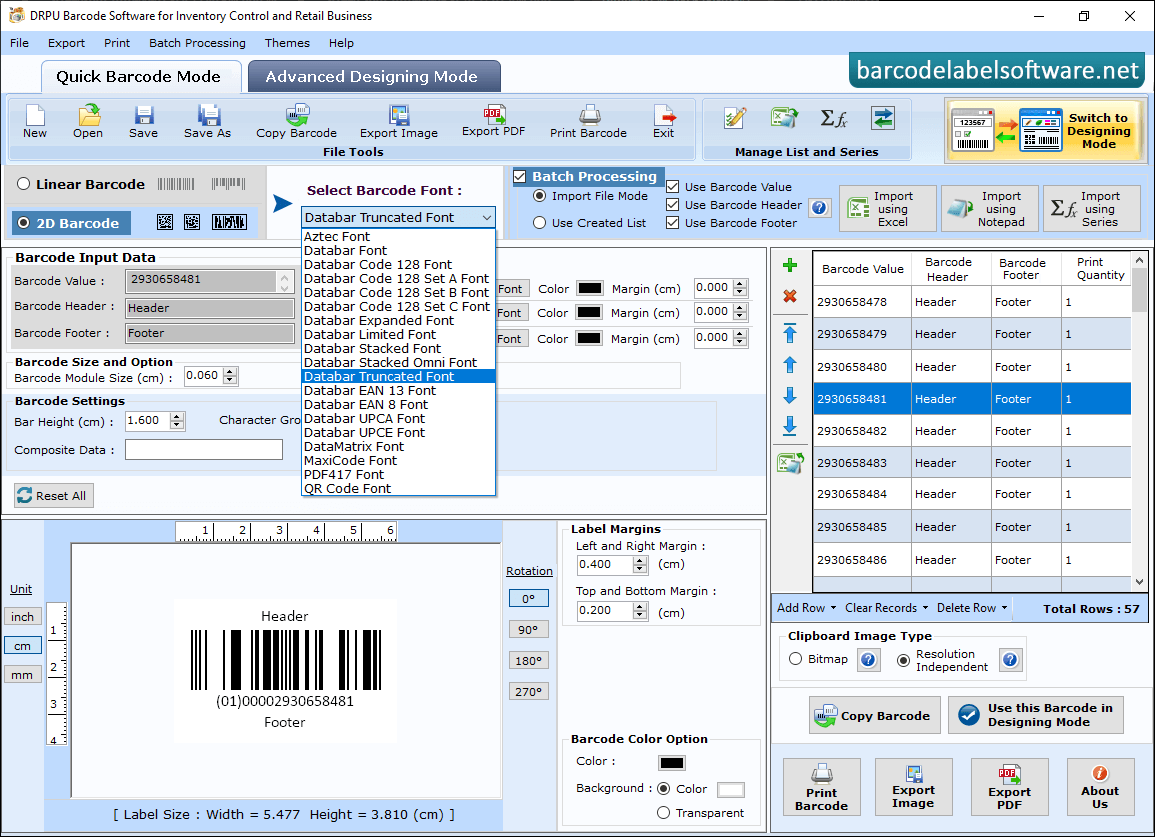Screen dimensions: 1155x837
Task: Click red X delete row icon
Action: click(790, 296)
